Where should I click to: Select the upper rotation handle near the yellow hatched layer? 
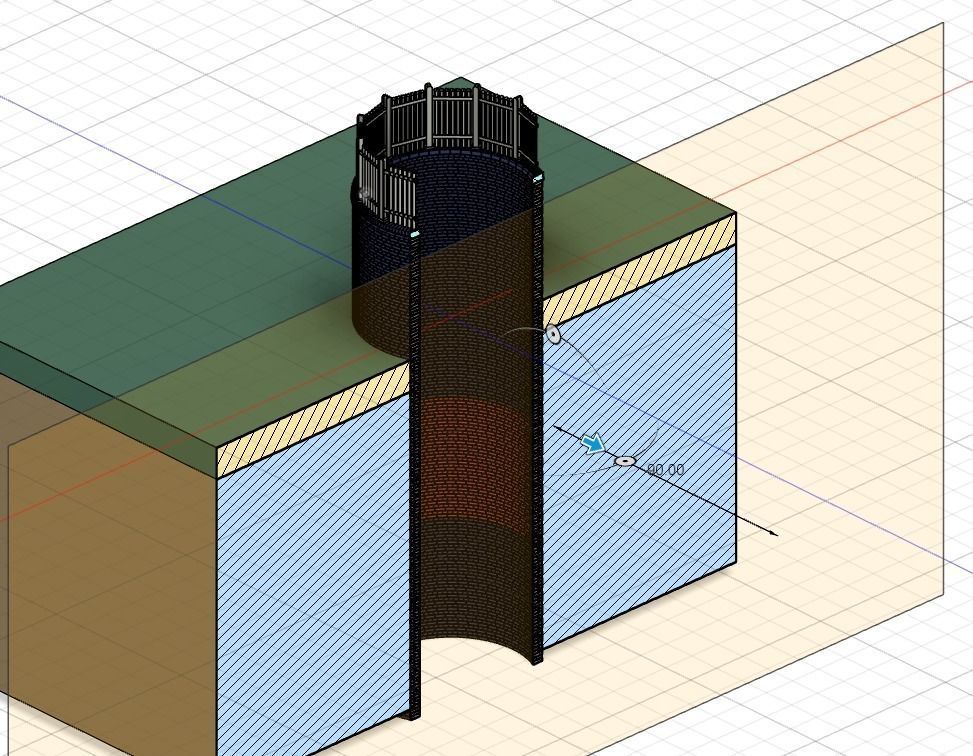point(552,335)
